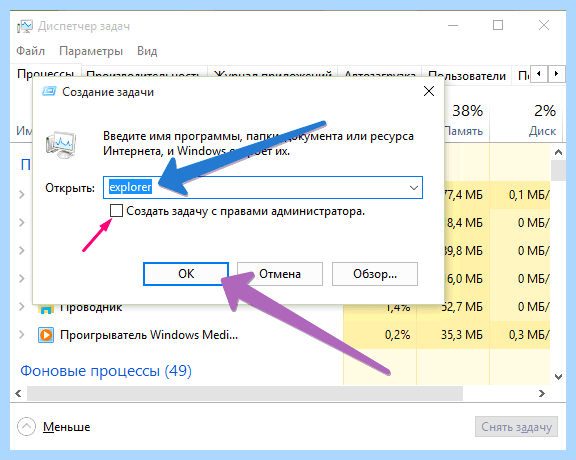The image size is (576, 460).
Task: Open the dropdown of the Открыть field
Action: [x=414, y=188]
